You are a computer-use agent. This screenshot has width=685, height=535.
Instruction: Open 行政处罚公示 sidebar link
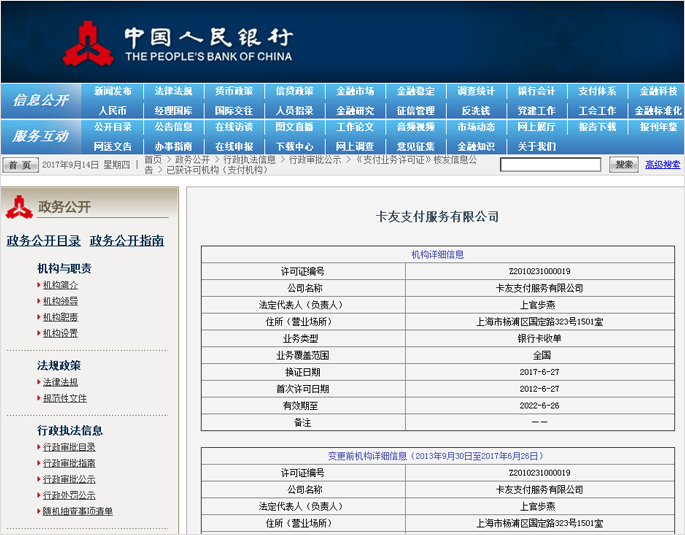(69, 496)
